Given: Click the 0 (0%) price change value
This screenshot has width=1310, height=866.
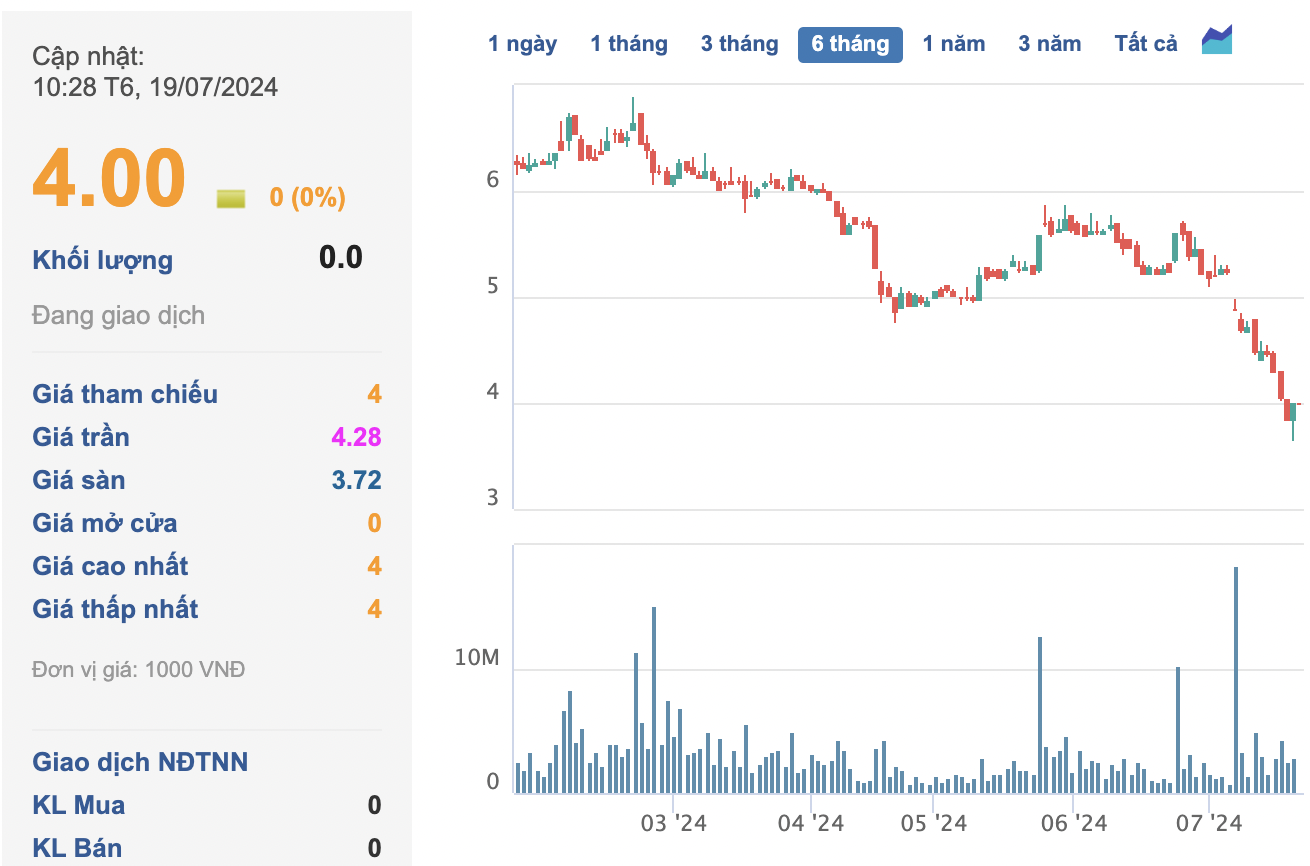Looking at the screenshot, I should click(307, 197).
